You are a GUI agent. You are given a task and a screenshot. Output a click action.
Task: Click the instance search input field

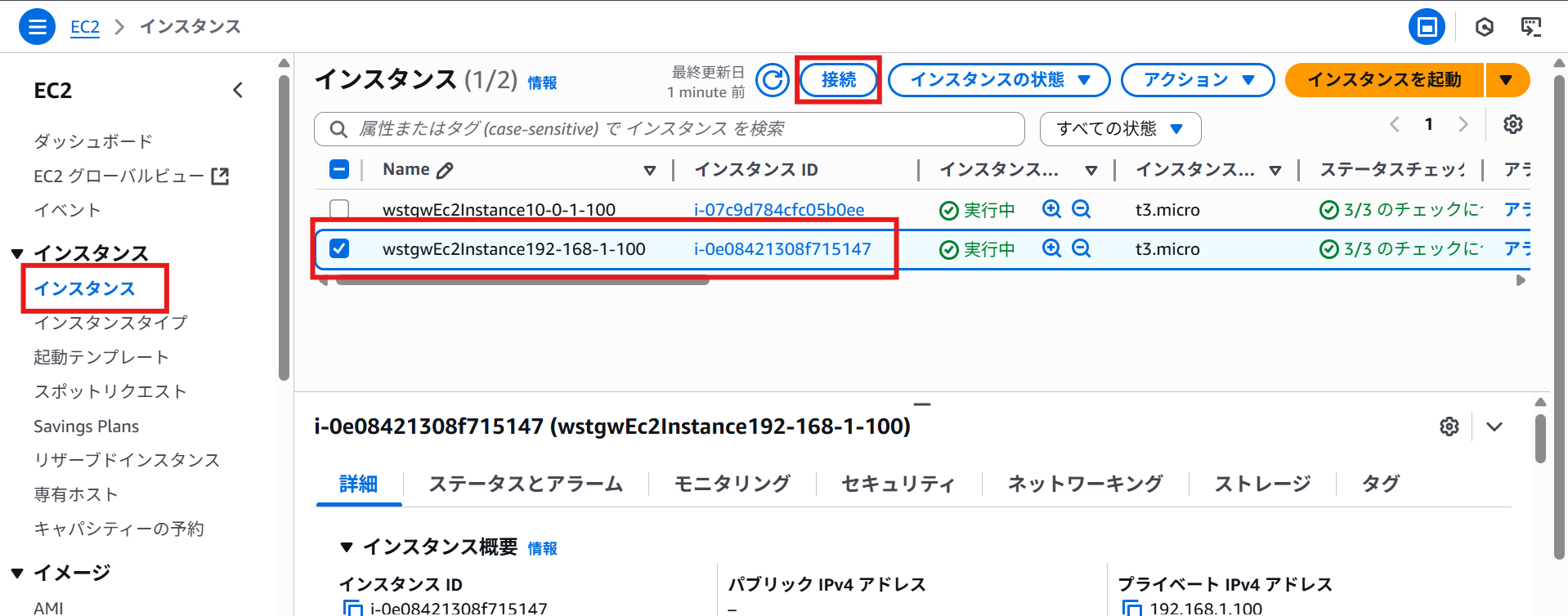pos(670,129)
